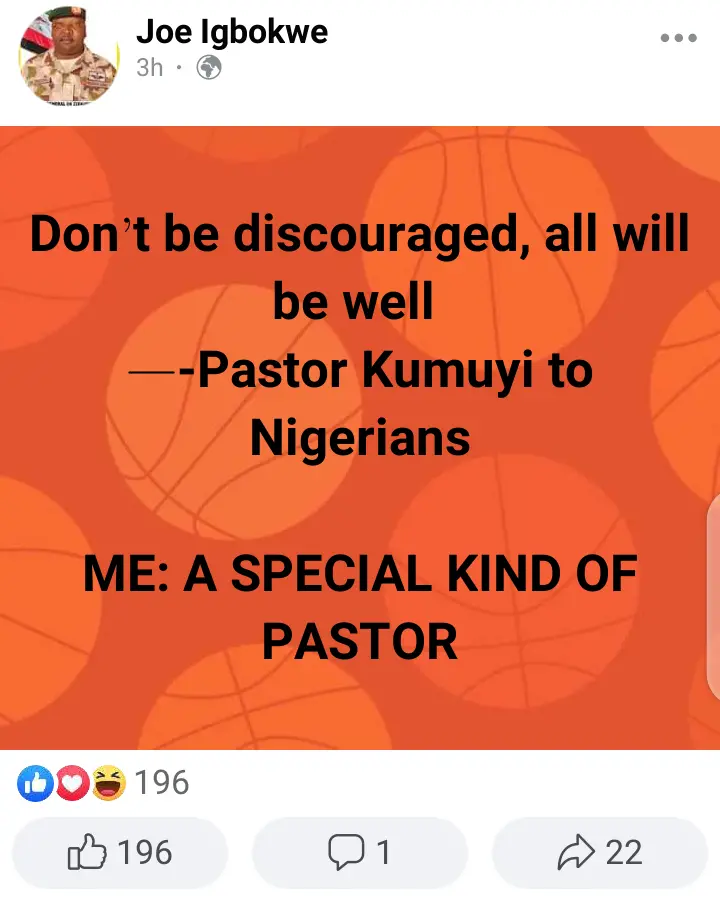This screenshot has width=720, height=900.
Task: Click the share arrow icon
Action: tap(576, 852)
